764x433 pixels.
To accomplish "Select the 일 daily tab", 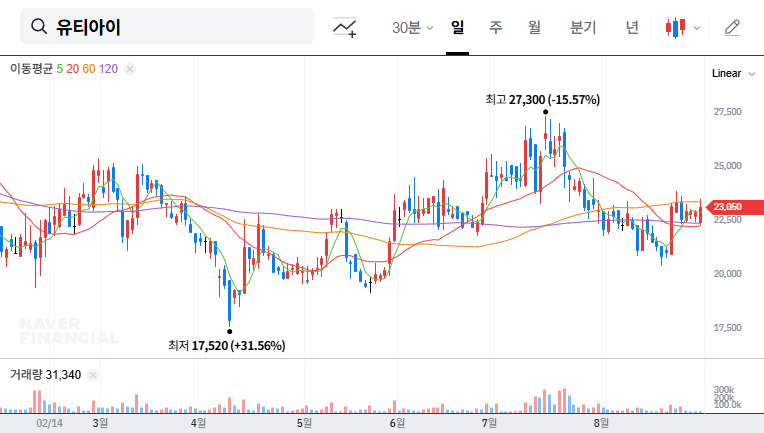I will pos(457,27).
